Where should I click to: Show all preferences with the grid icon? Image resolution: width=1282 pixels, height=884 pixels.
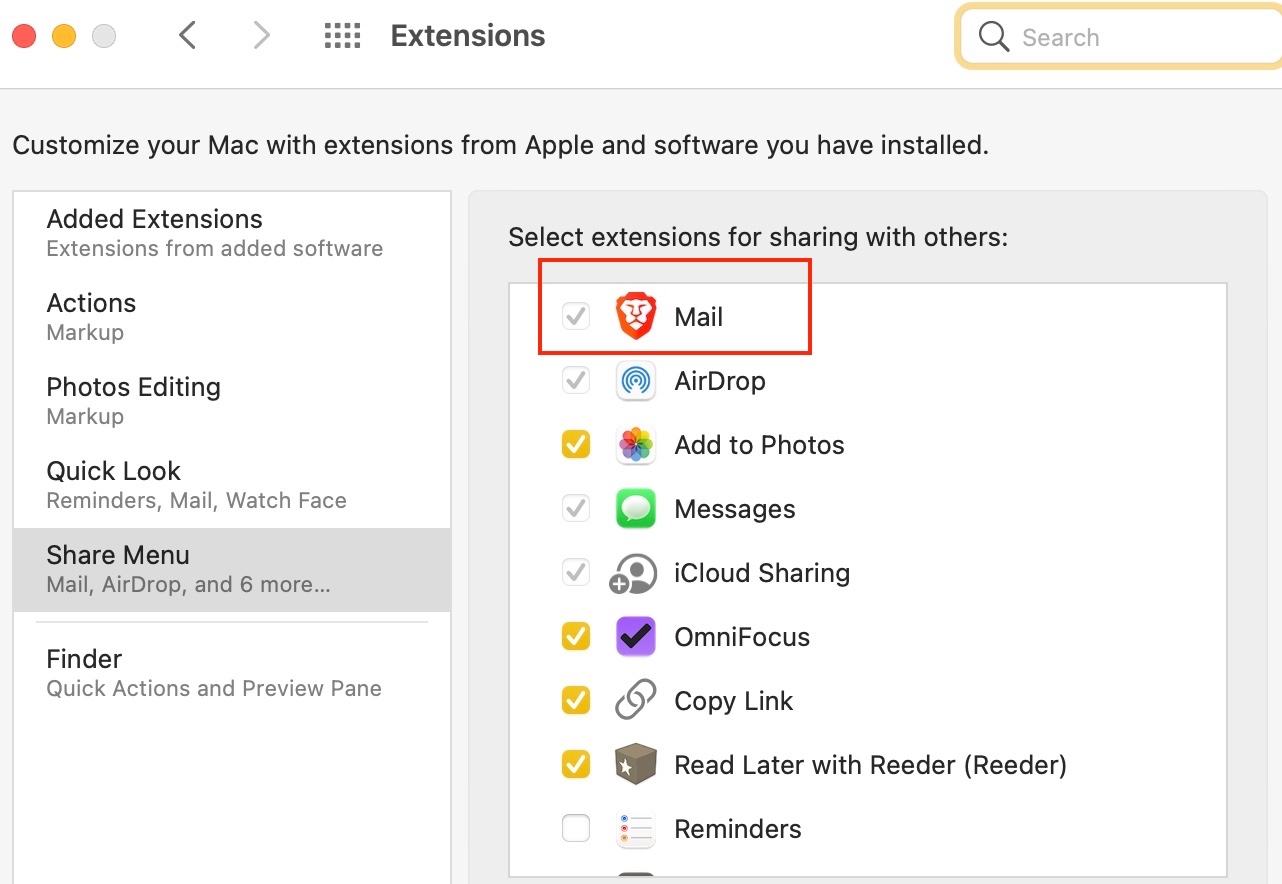[342, 37]
